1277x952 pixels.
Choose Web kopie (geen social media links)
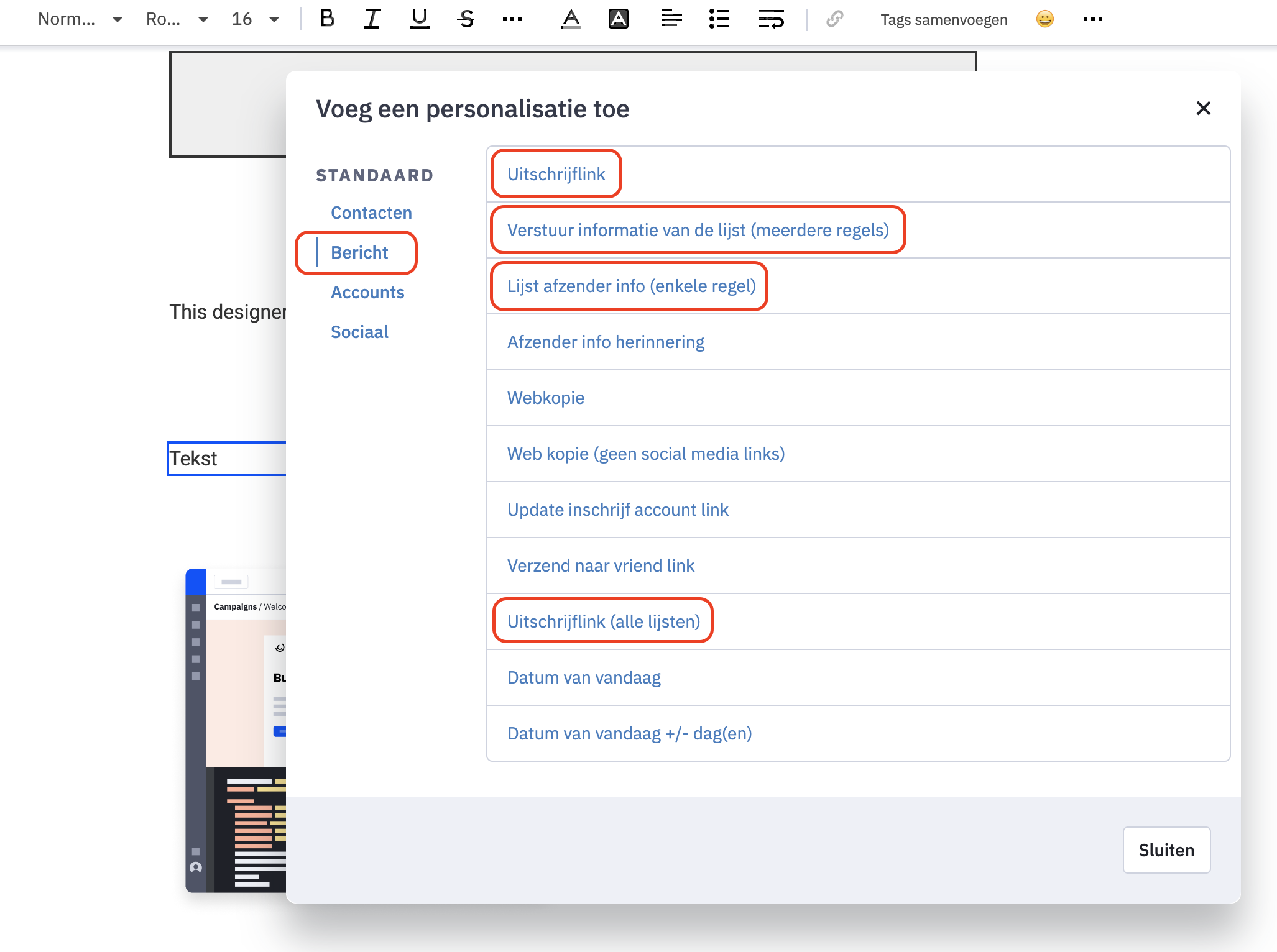(858, 454)
